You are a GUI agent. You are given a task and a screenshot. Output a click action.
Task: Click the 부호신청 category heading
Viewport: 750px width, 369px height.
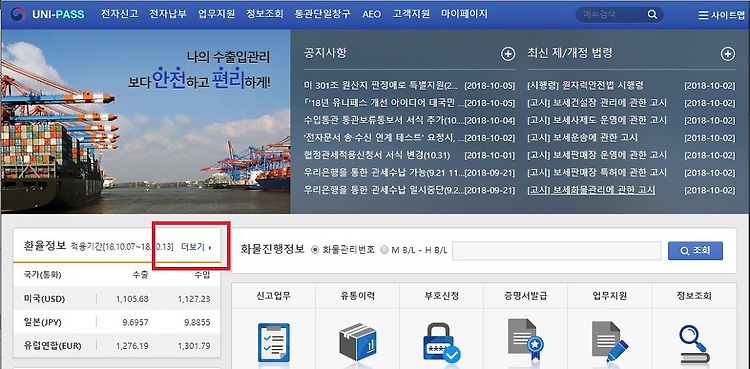[441, 296]
